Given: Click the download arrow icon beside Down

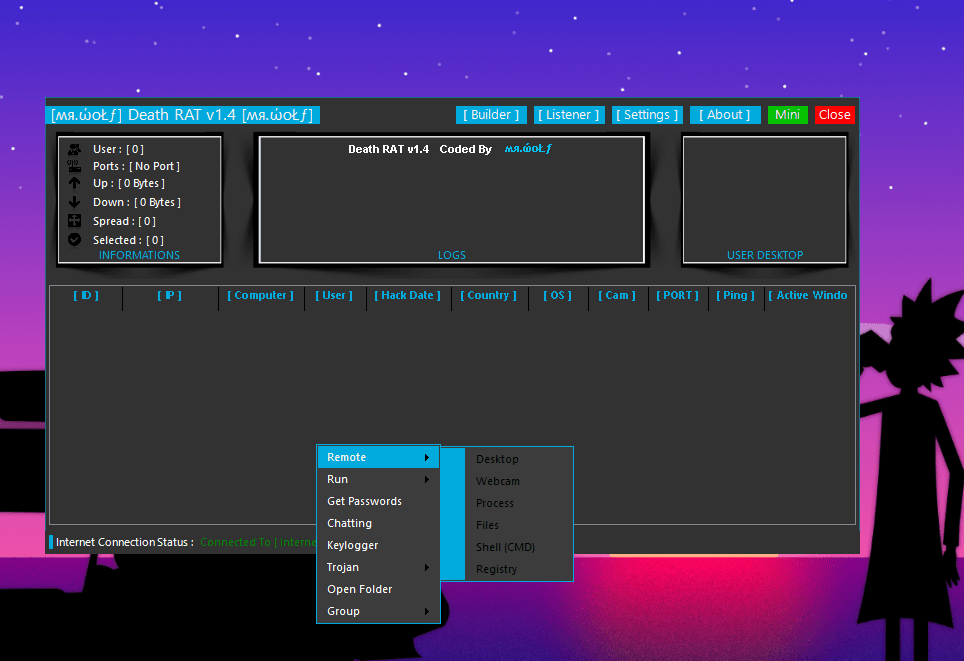Looking at the screenshot, I should (74, 202).
